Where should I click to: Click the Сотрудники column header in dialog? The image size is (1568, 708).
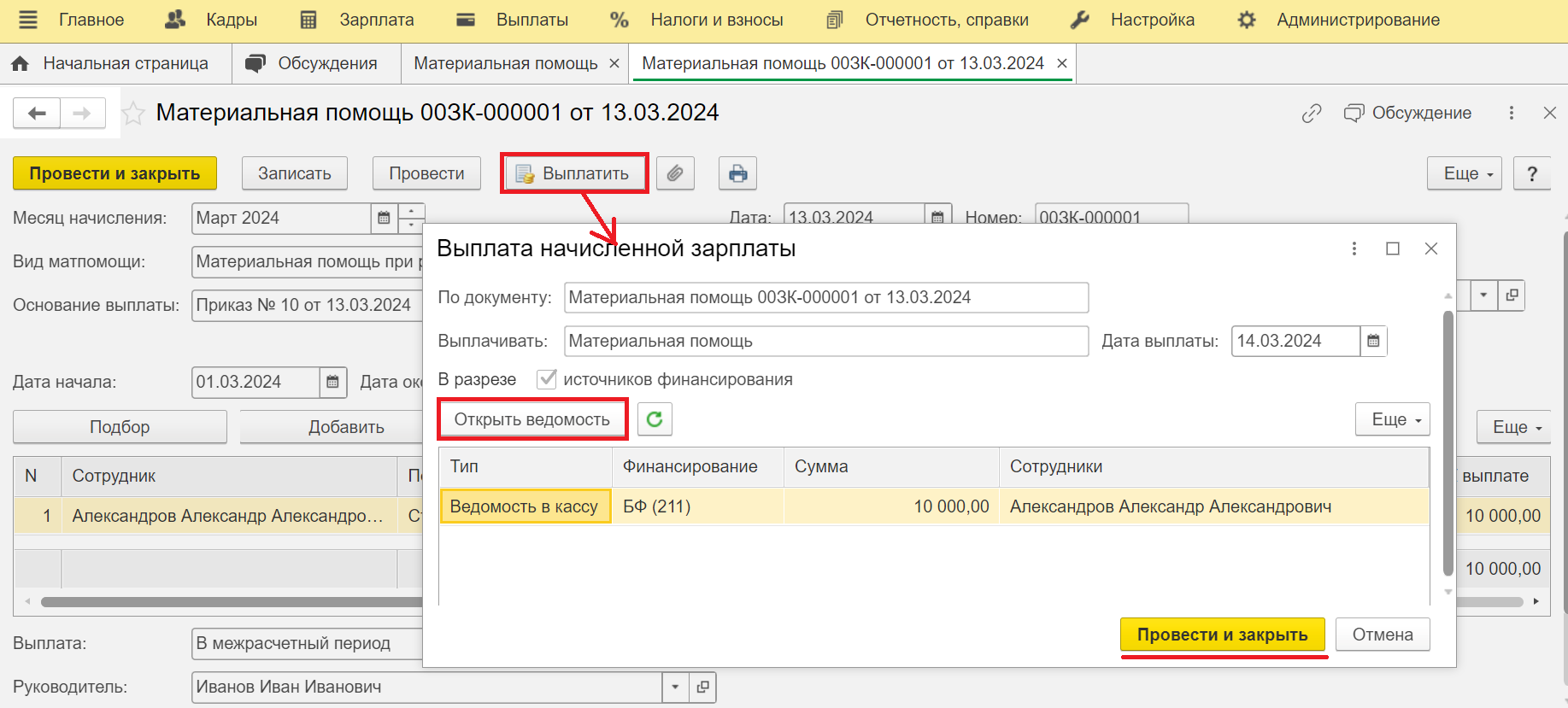click(x=1213, y=466)
